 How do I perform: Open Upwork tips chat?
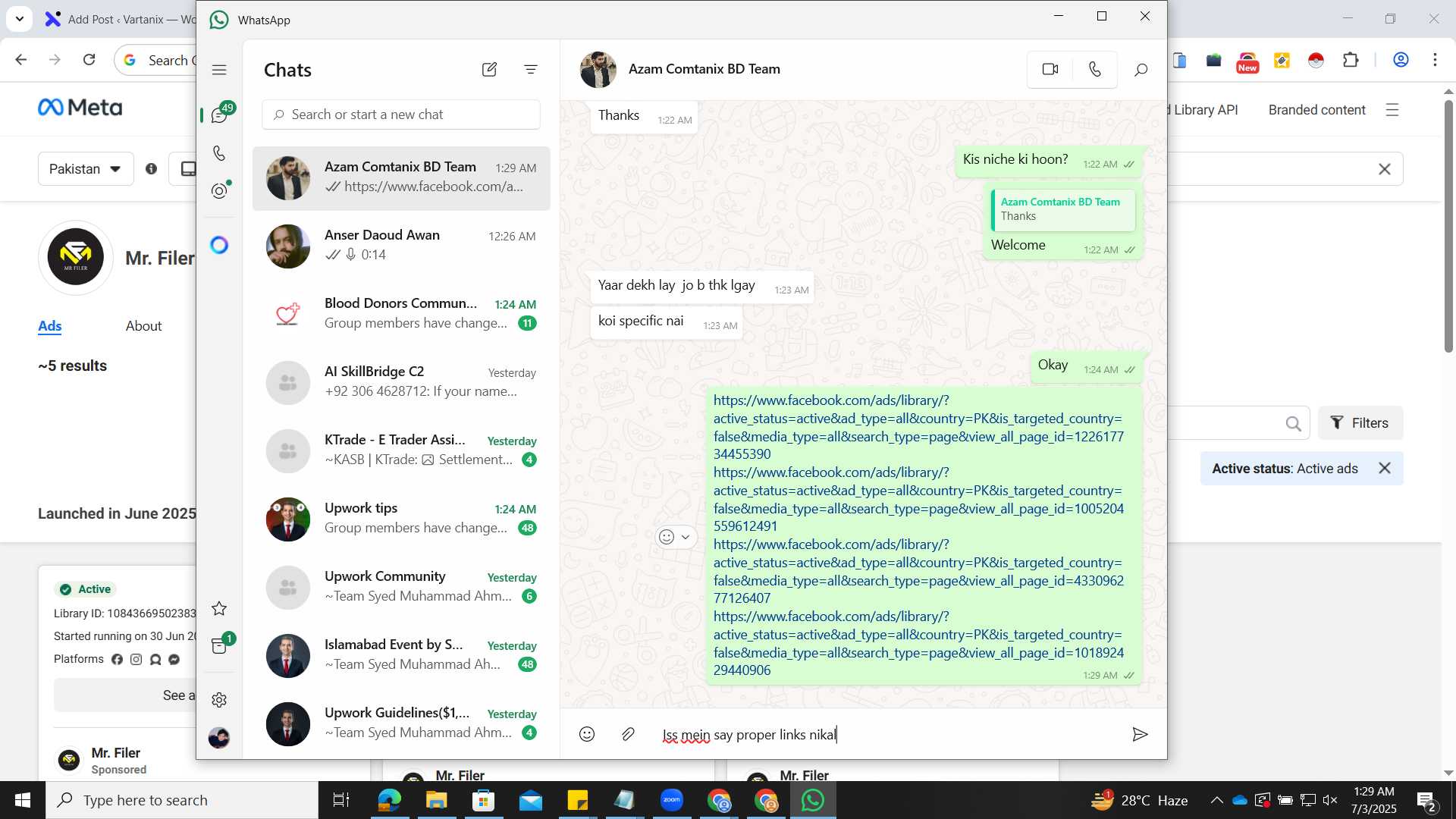[x=401, y=519]
